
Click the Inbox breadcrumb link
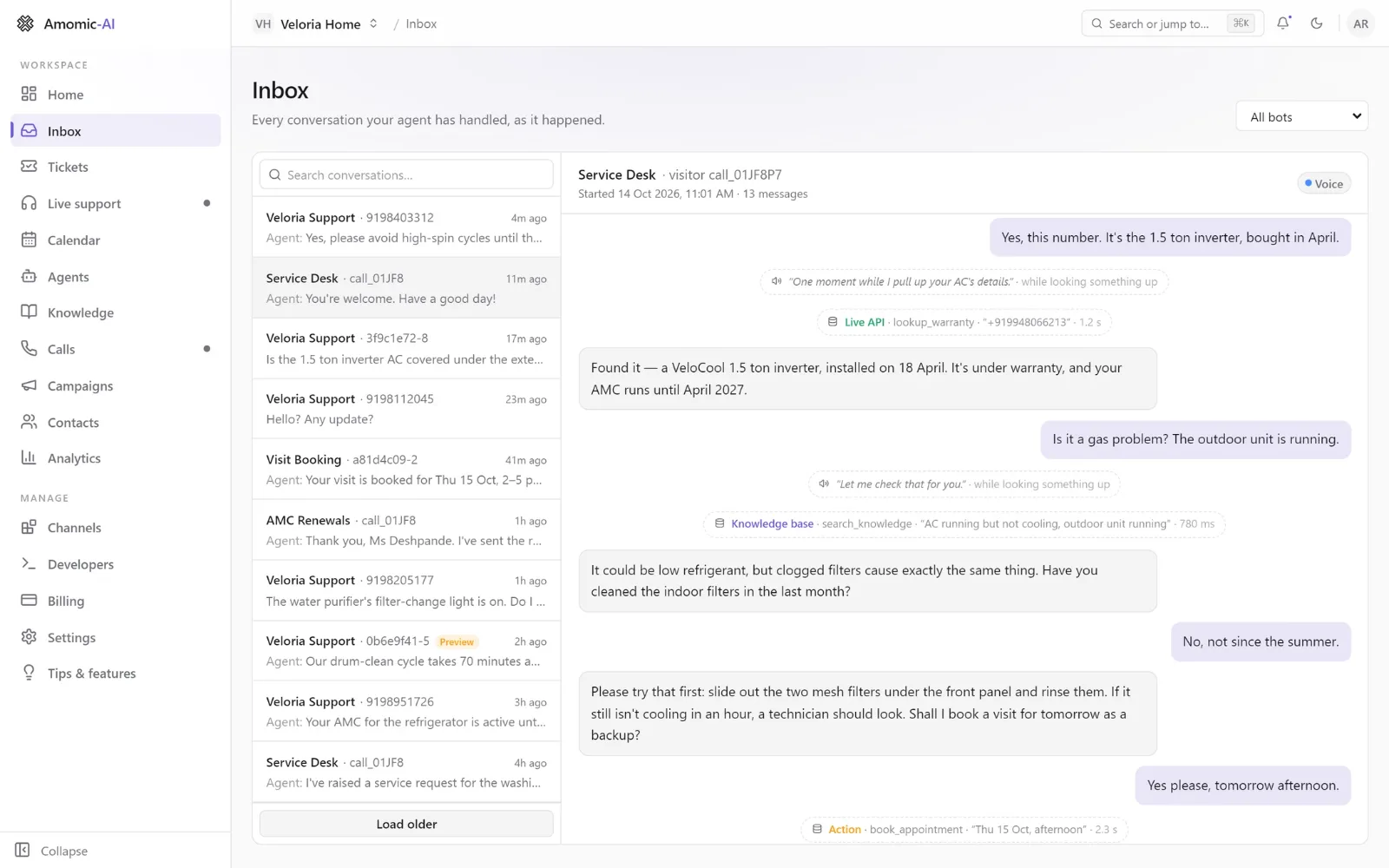(421, 24)
